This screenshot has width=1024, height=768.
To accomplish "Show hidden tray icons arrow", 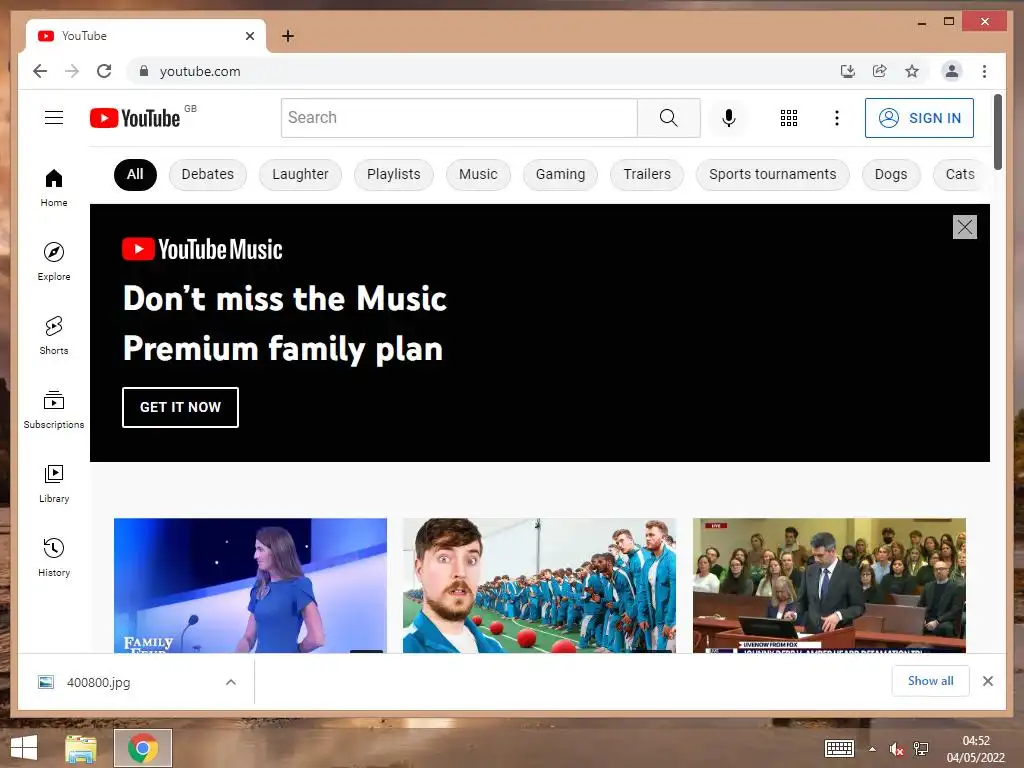I will (x=872, y=749).
